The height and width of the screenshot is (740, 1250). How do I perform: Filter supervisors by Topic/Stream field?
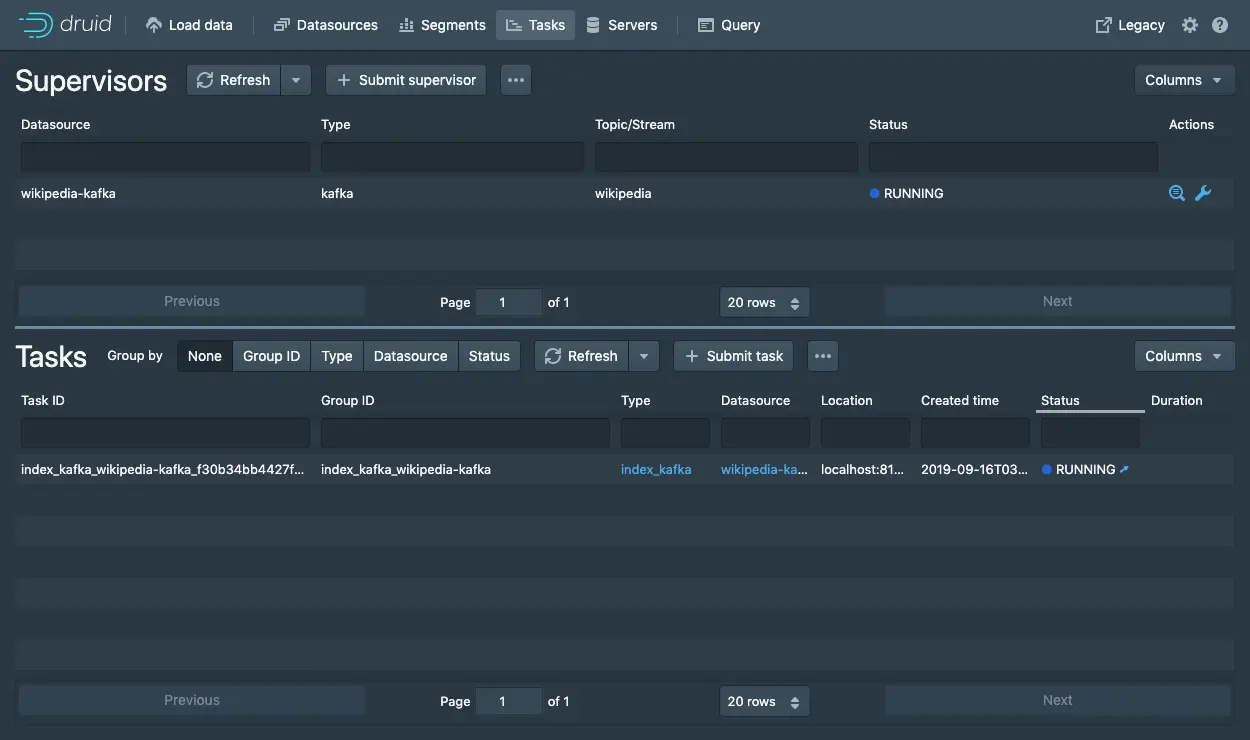point(726,156)
